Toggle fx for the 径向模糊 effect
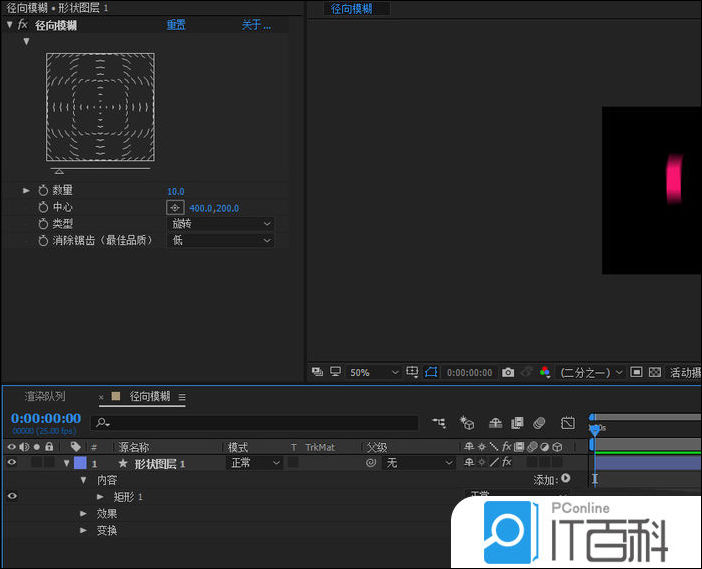 (x=23, y=25)
